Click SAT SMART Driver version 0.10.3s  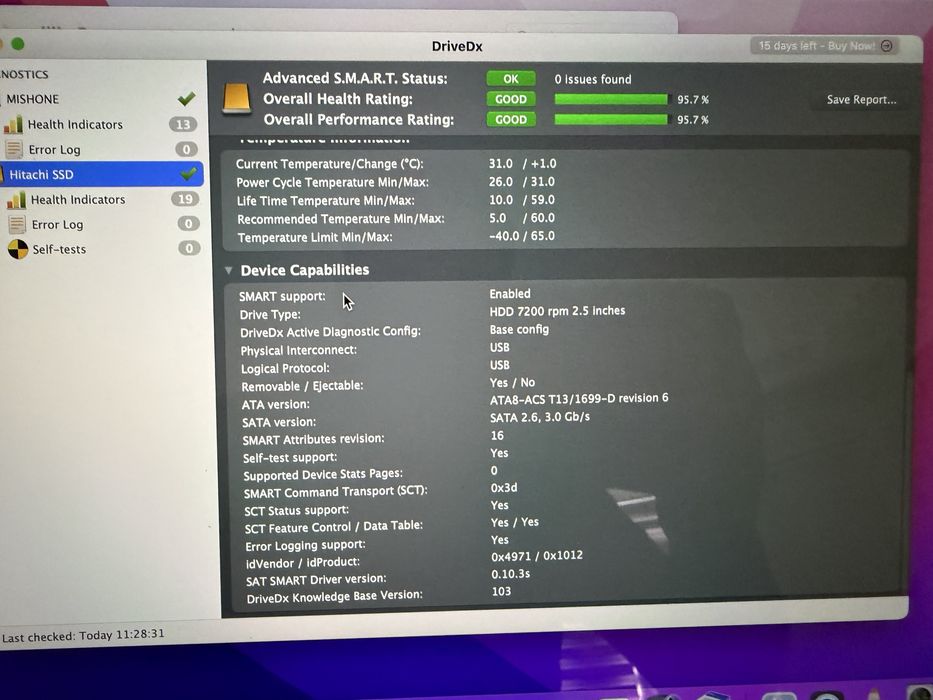click(511, 574)
